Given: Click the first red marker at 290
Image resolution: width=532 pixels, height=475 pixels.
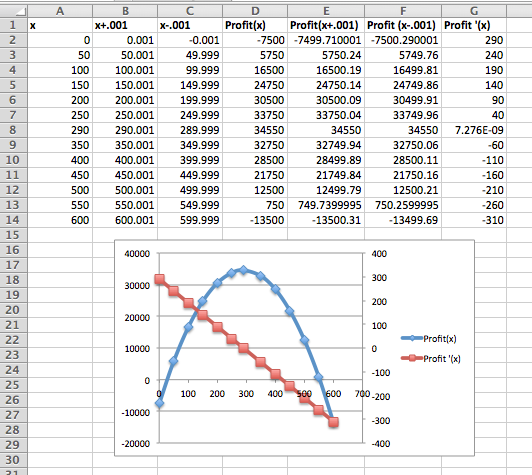Looking at the screenshot, I should coord(159,279).
